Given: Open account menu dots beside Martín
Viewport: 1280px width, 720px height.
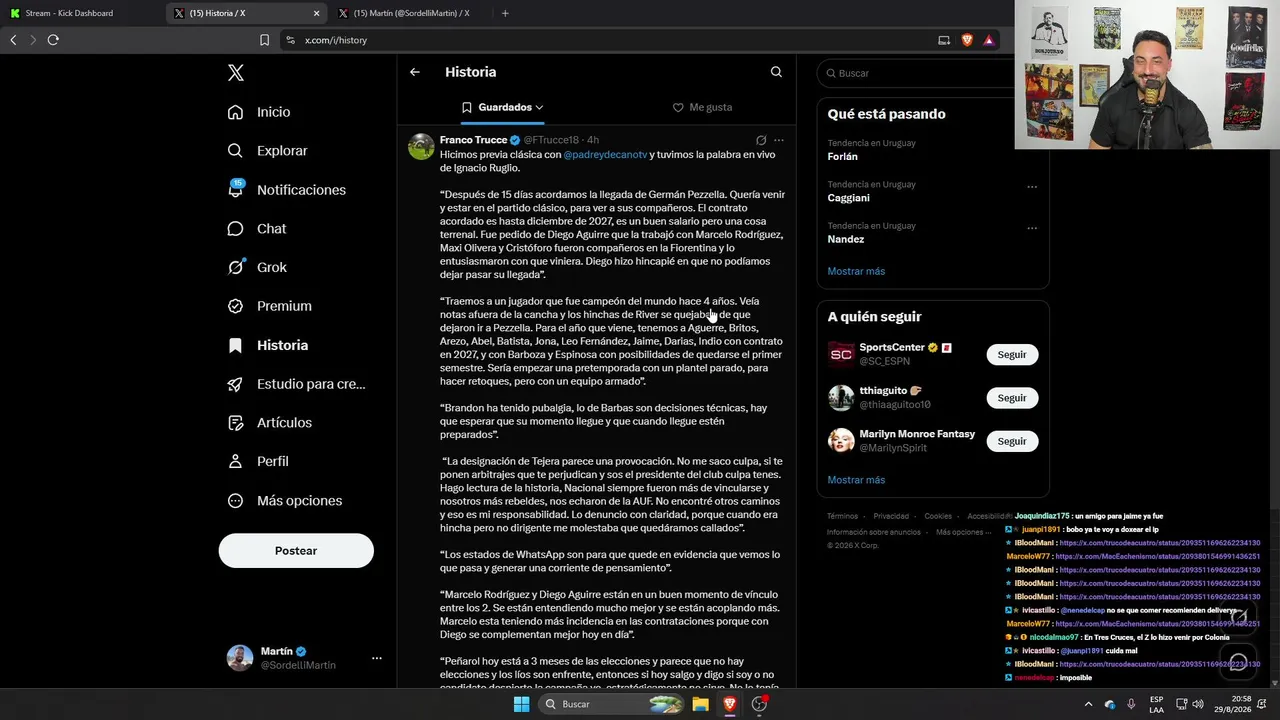Looking at the screenshot, I should [377, 658].
